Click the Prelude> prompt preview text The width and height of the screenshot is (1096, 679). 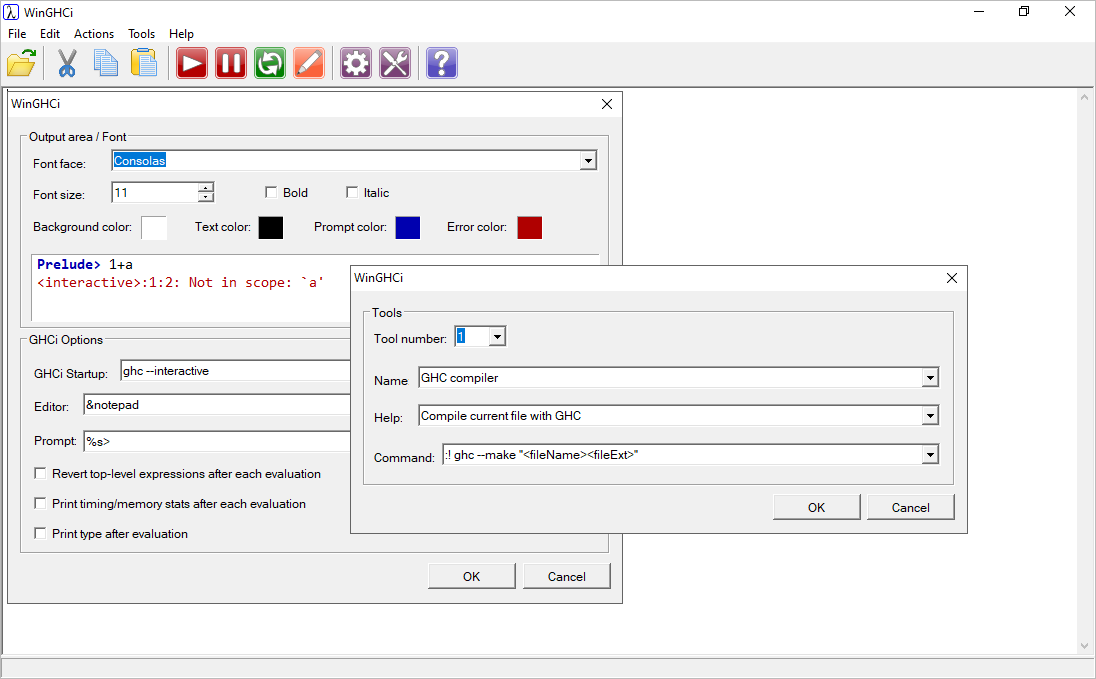[x=68, y=264]
